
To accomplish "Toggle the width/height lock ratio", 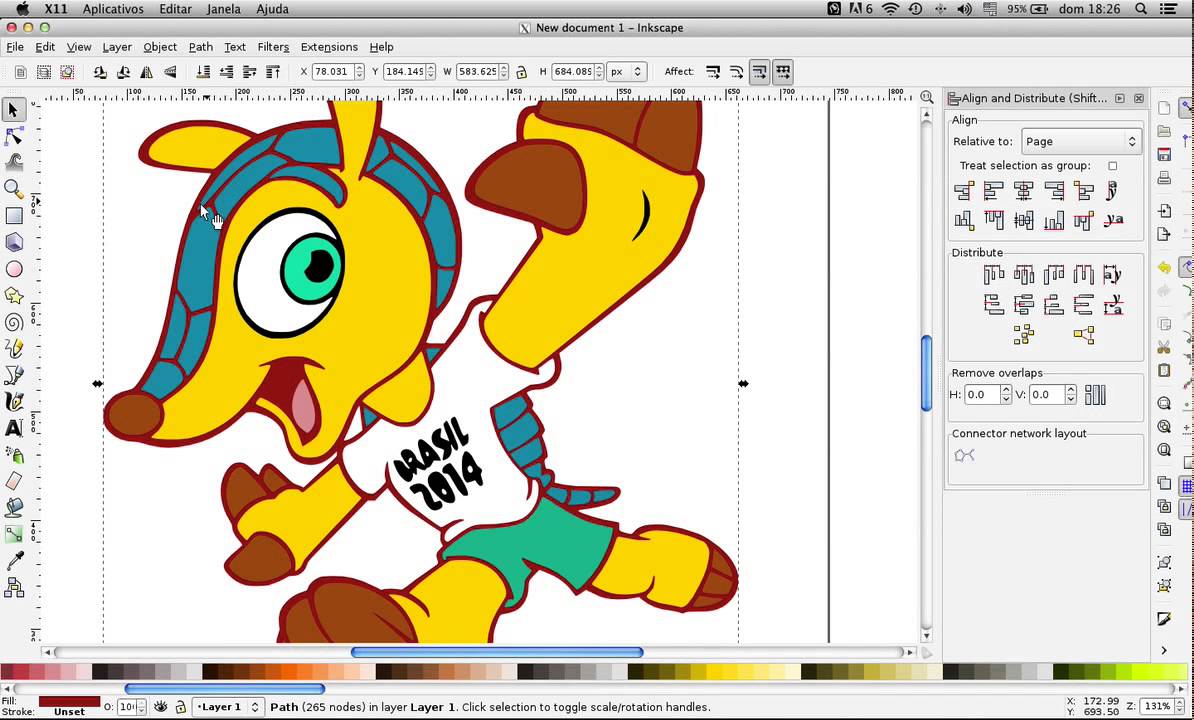I will (521, 72).
